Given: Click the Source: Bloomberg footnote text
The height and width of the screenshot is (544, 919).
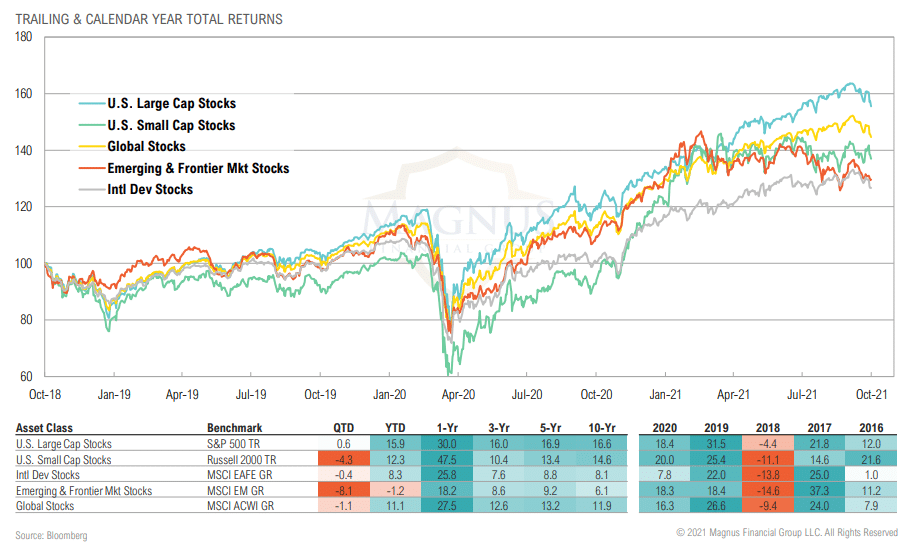Looking at the screenshot, I should tap(52, 535).
